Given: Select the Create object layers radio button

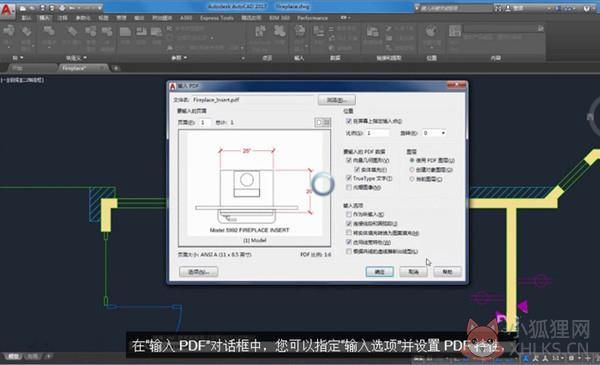Looking at the screenshot, I should click(x=412, y=169).
